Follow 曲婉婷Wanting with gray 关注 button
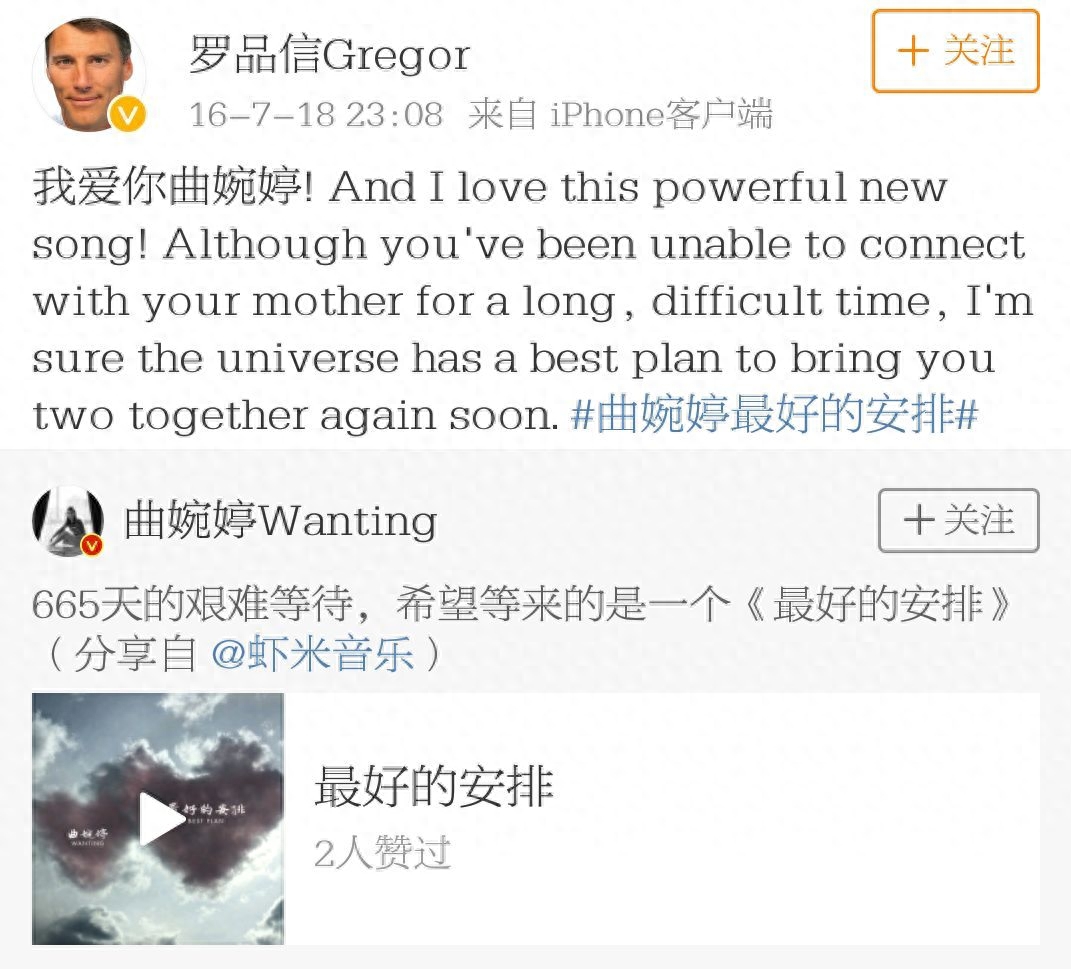The height and width of the screenshot is (969, 1071). coord(958,520)
